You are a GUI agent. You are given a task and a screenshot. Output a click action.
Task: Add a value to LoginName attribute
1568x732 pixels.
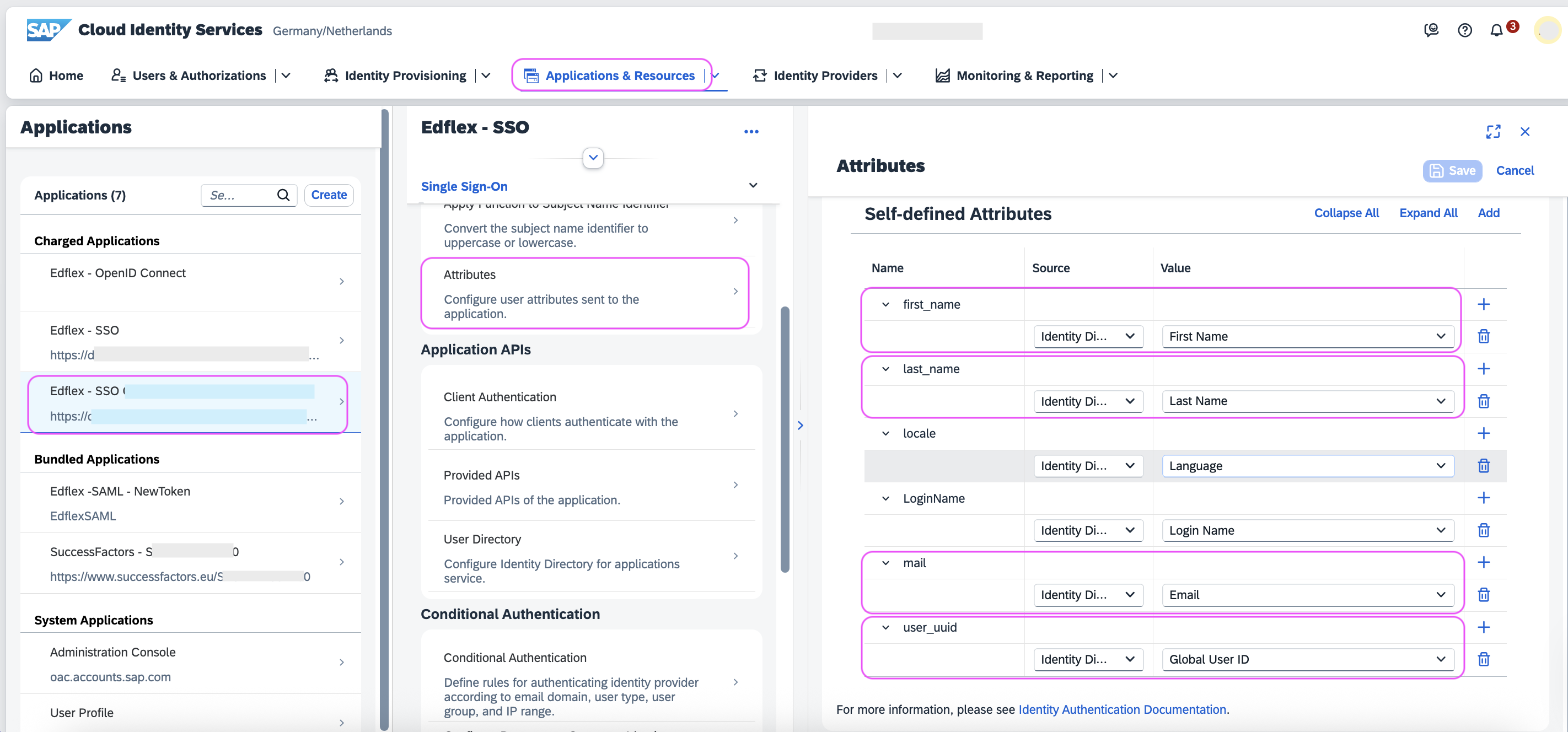point(1484,498)
